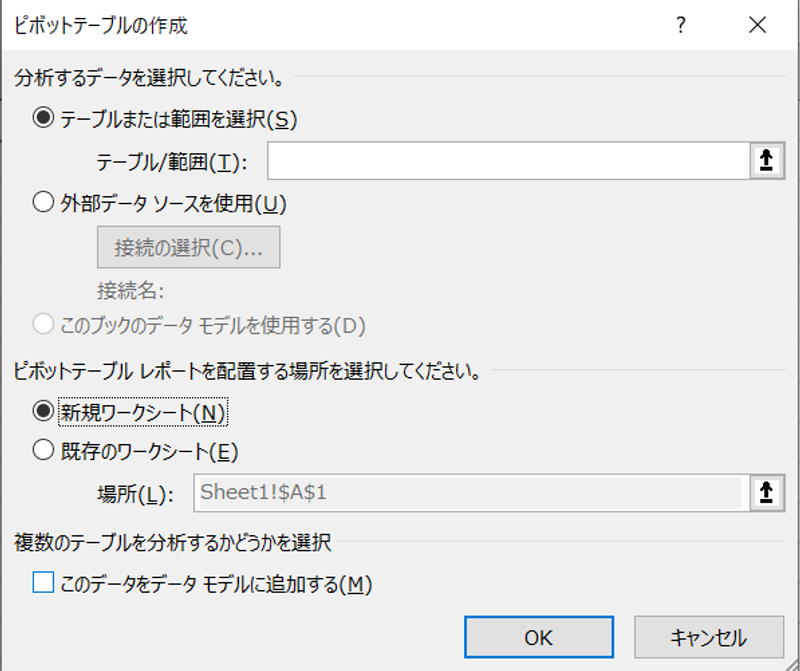Enable このデータをデータ モデルに追加する checkbox
The image size is (800, 671).
pyautogui.click(x=43, y=584)
